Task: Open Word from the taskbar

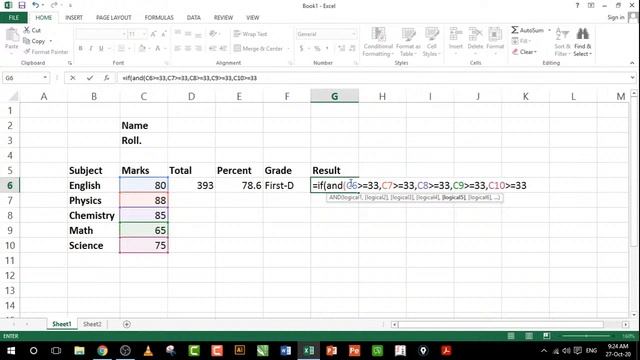Action: (x=286, y=351)
